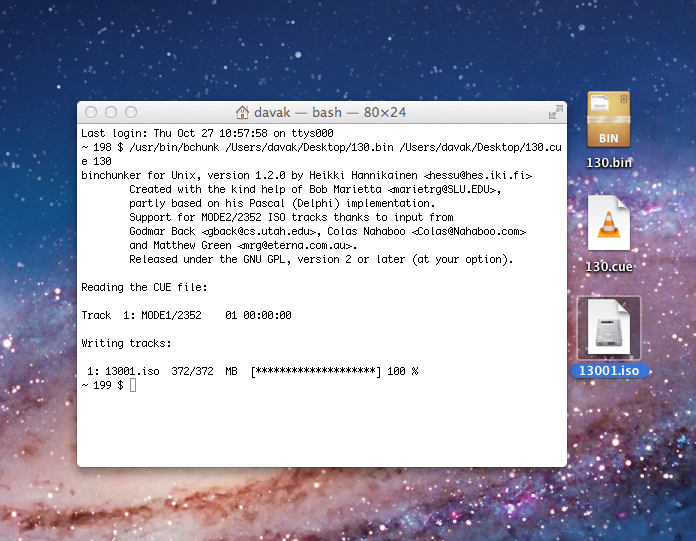Click the '~ 199 $' prompt cursor box
This screenshot has height=541, width=696.
(x=133, y=385)
